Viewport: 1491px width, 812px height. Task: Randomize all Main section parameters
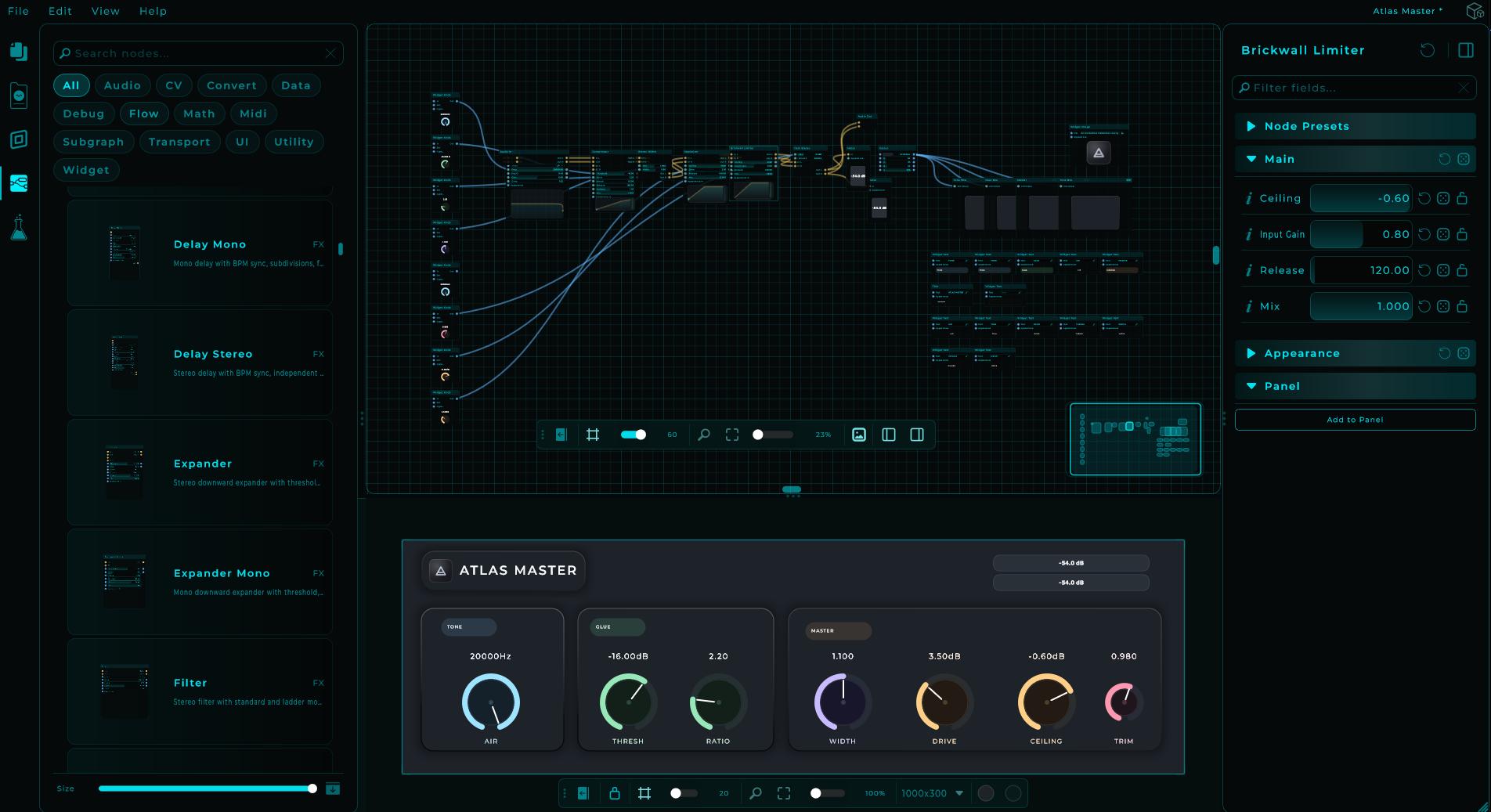pos(1464,159)
